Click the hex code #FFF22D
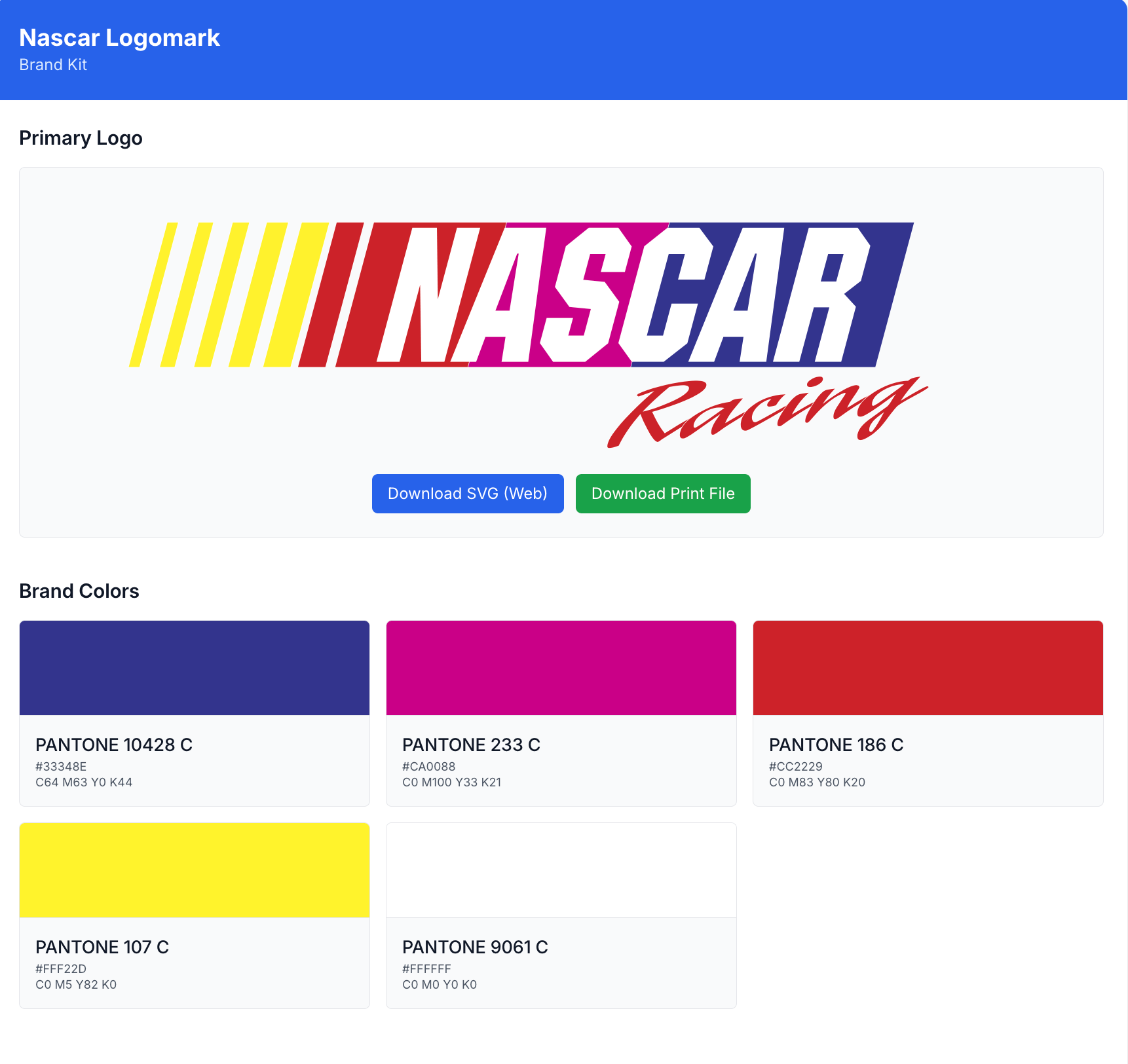Viewport: 1128px width, 1064px height. click(x=61, y=969)
